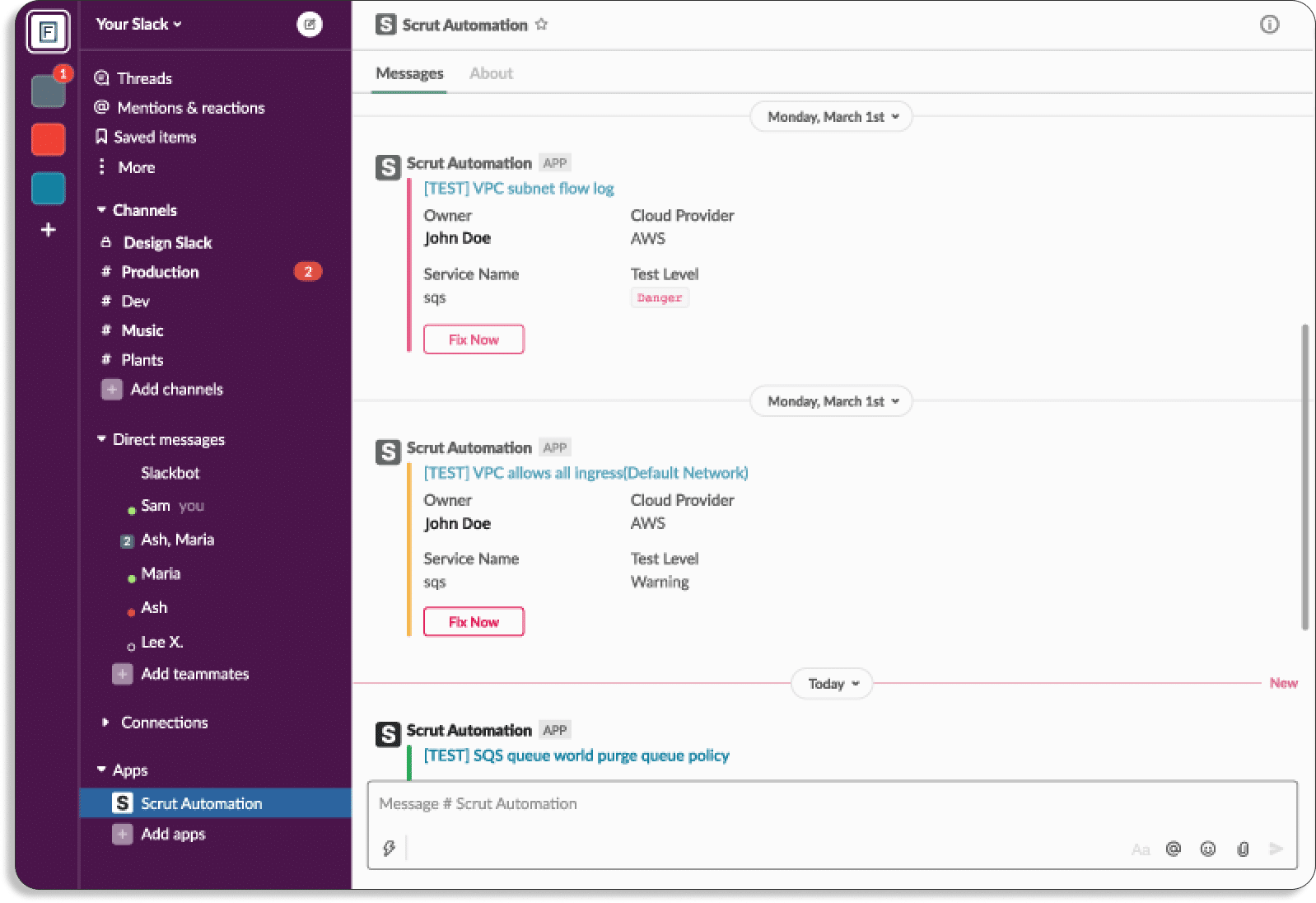Click the Production unread badge showing 2
1316x903 pixels.
308,272
